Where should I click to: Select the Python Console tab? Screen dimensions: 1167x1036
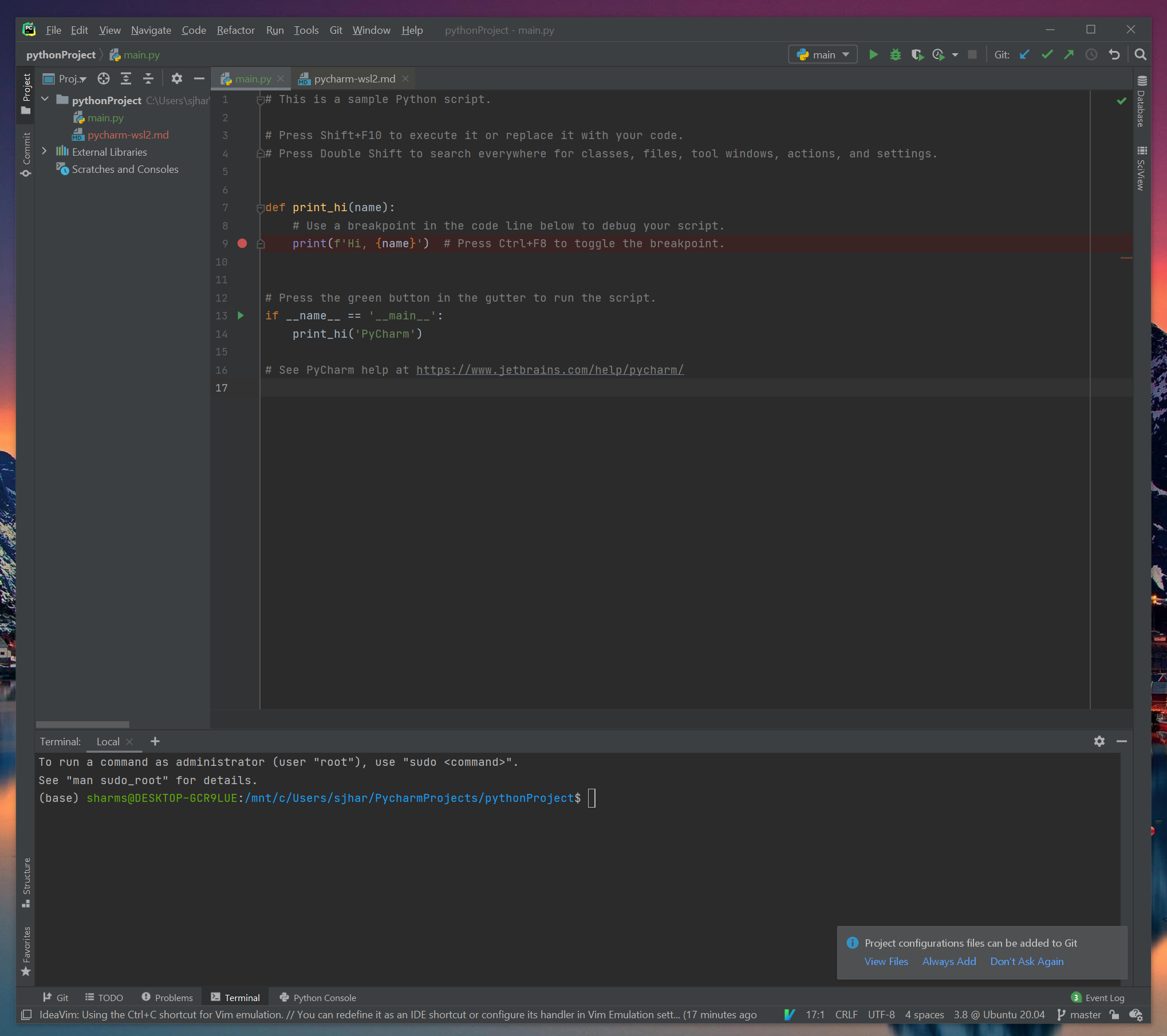tap(318, 997)
